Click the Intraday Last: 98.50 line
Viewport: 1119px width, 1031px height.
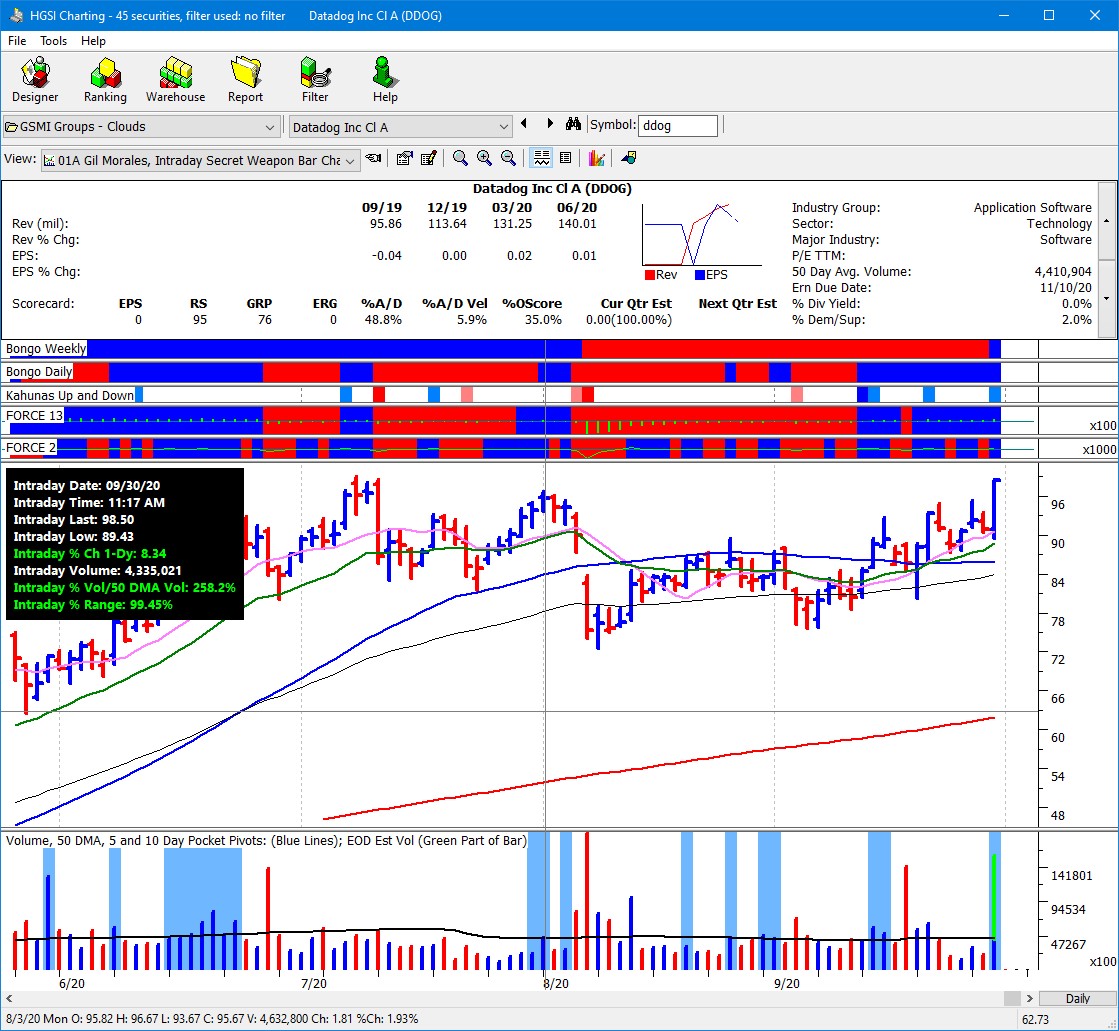[x=74, y=519]
